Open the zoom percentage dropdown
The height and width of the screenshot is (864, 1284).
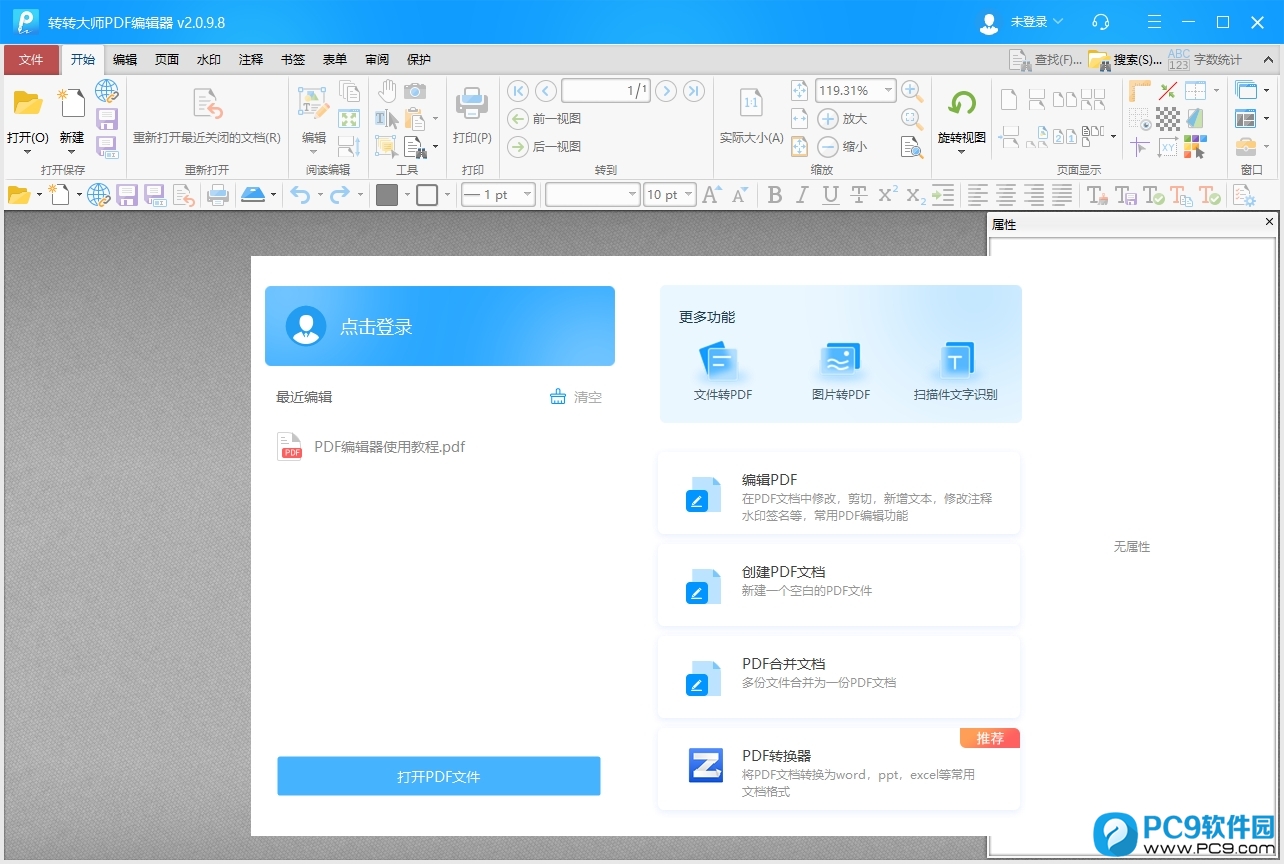pos(888,91)
